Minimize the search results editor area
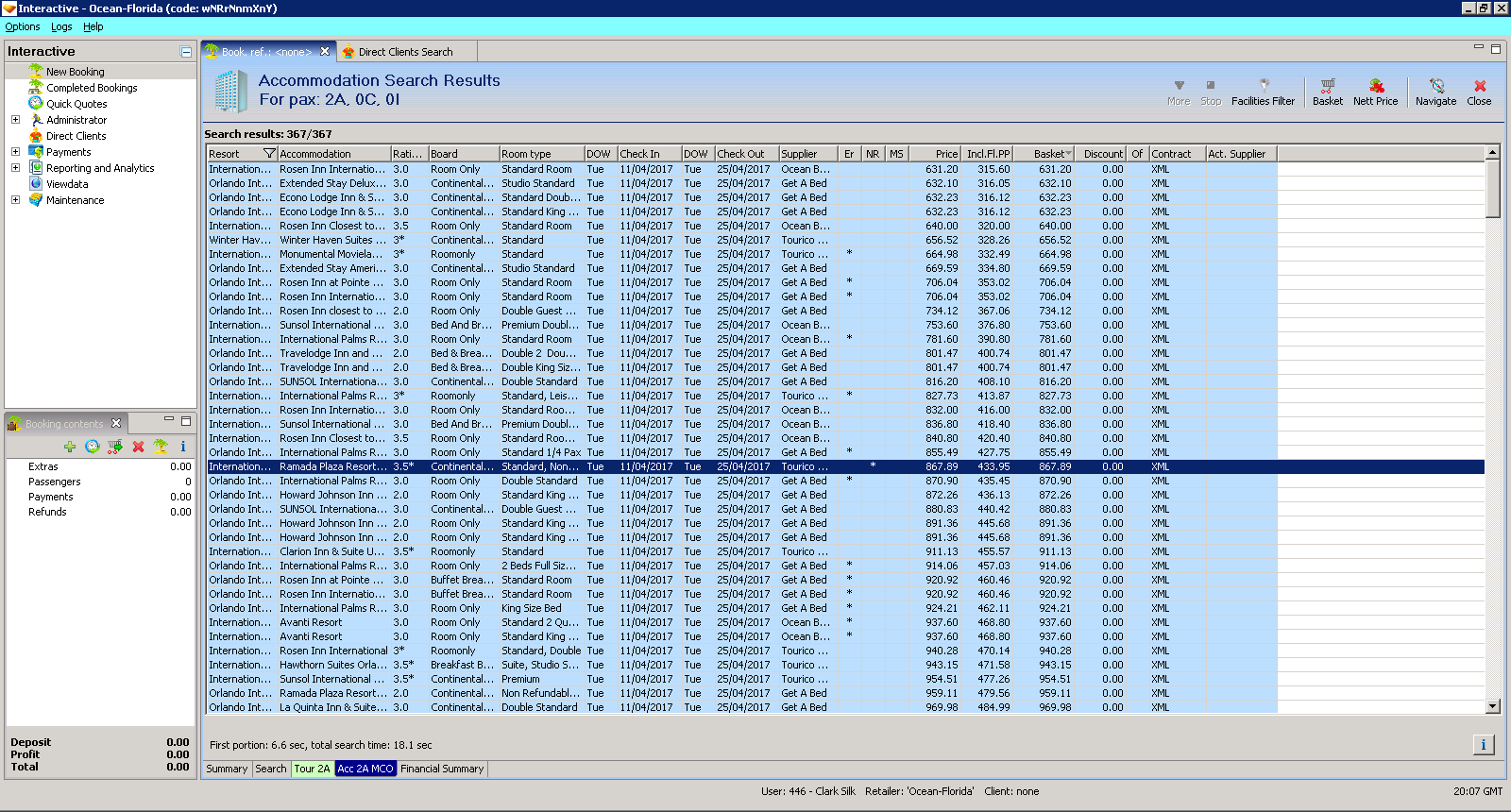This screenshot has width=1511, height=812. [x=1479, y=47]
